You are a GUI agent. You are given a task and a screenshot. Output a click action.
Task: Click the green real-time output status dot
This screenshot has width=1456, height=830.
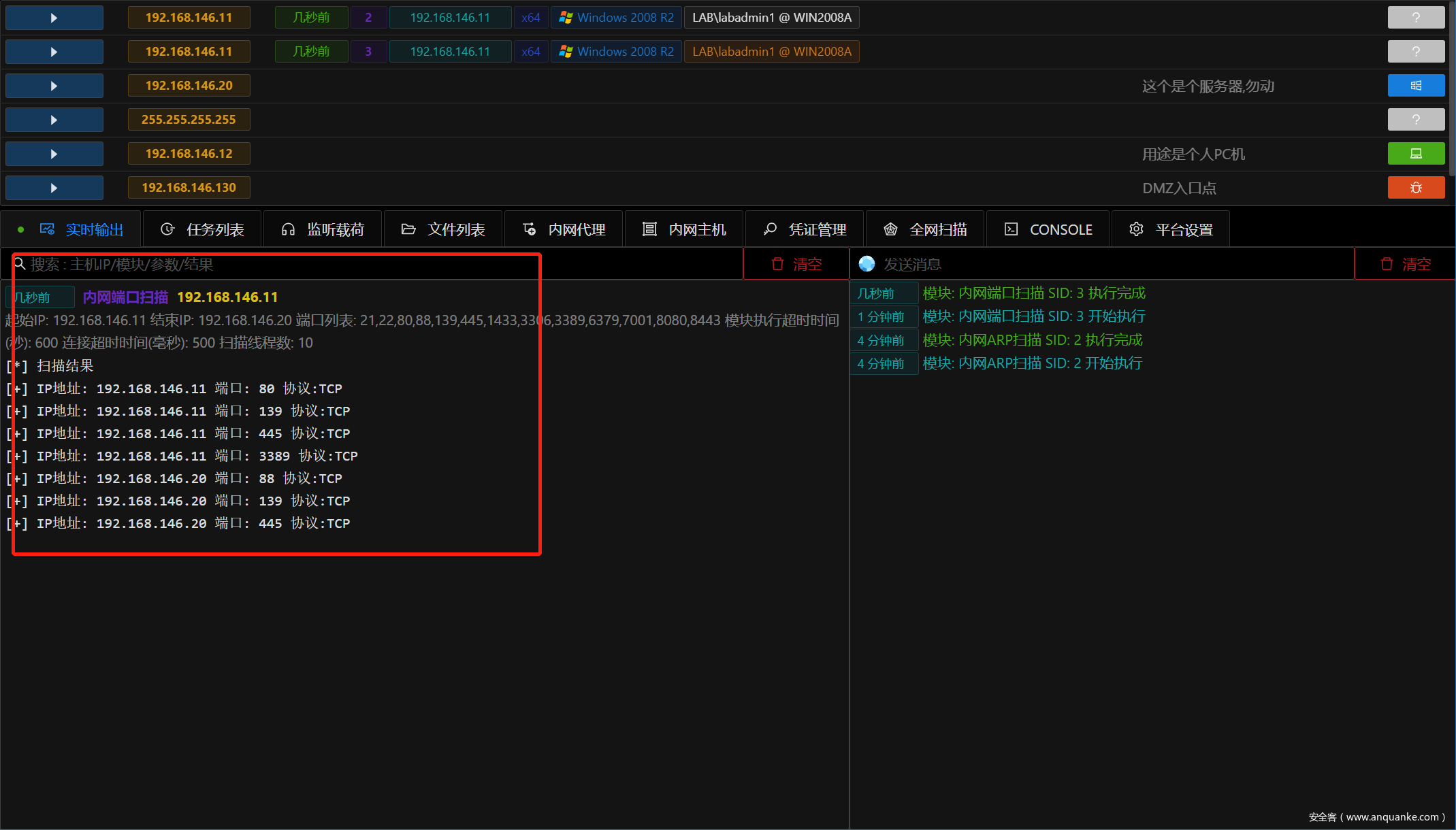point(21,230)
